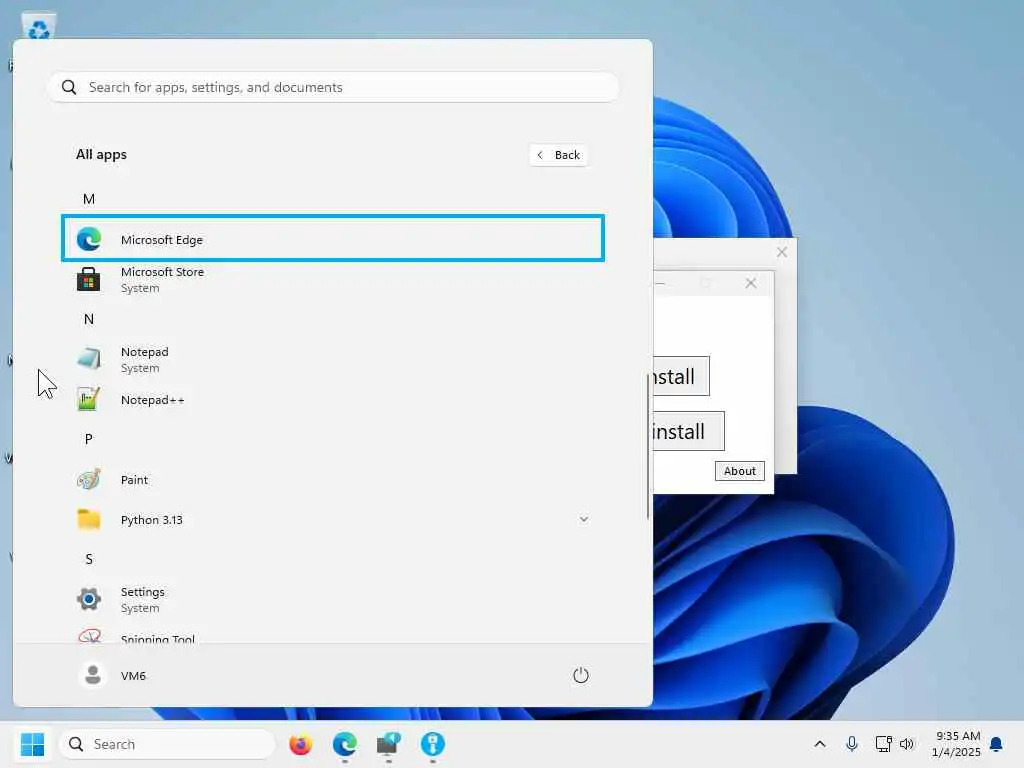Open the blue info app on taskbar
The width and height of the screenshot is (1024, 768).
click(x=432, y=744)
